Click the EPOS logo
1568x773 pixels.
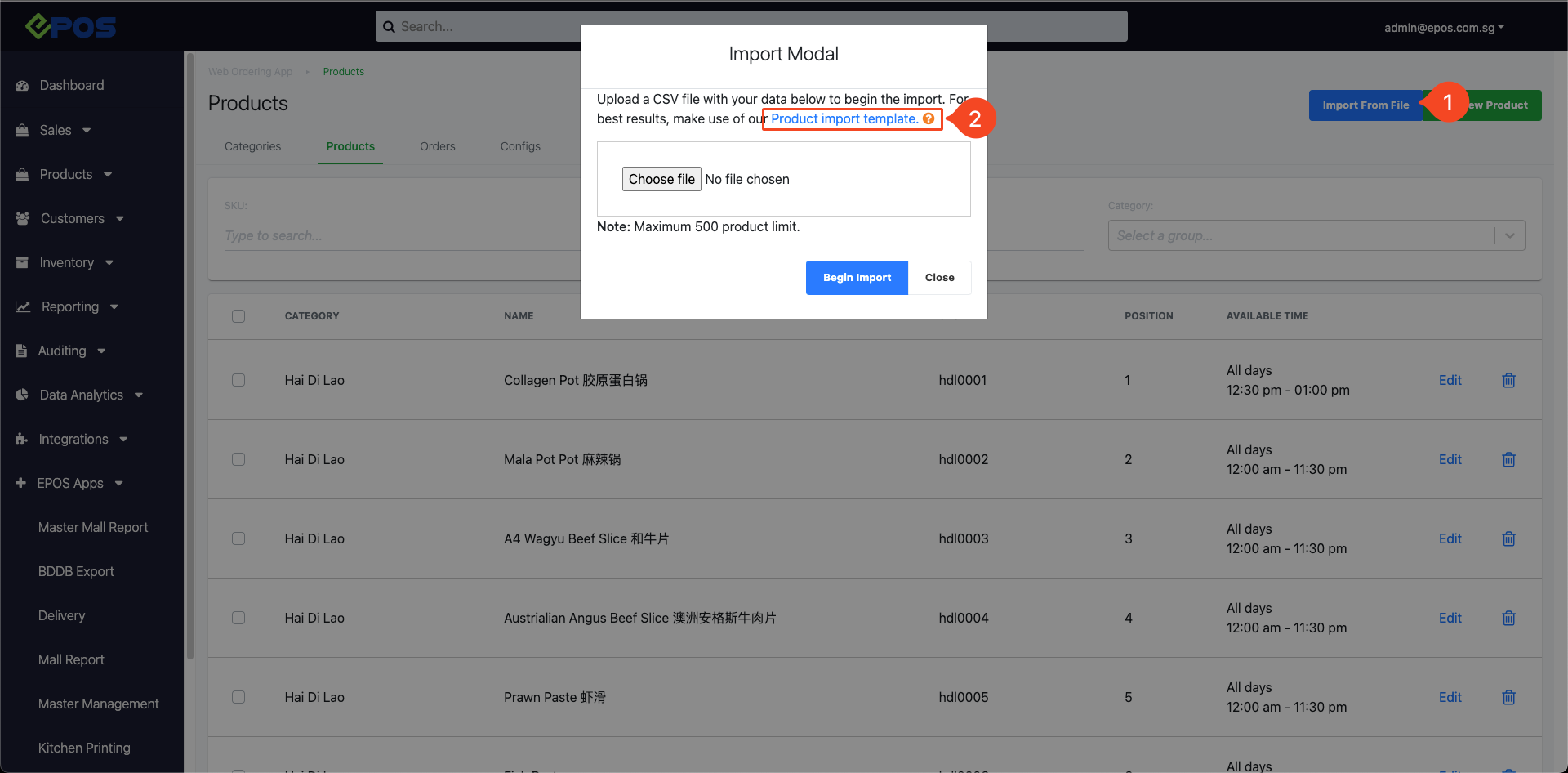[70, 26]
